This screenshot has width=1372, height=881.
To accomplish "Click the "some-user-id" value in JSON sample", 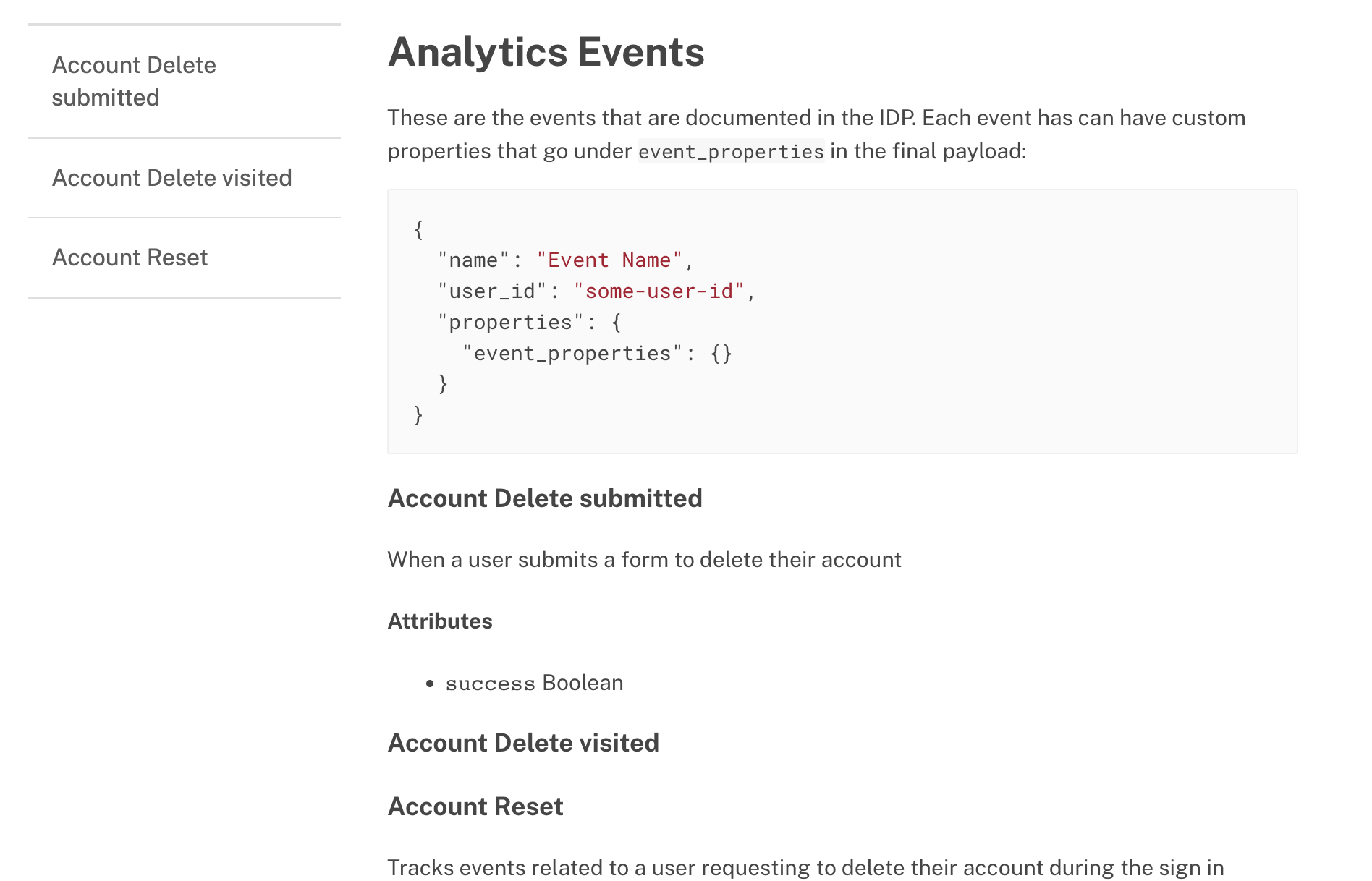I will coord(659,291).
